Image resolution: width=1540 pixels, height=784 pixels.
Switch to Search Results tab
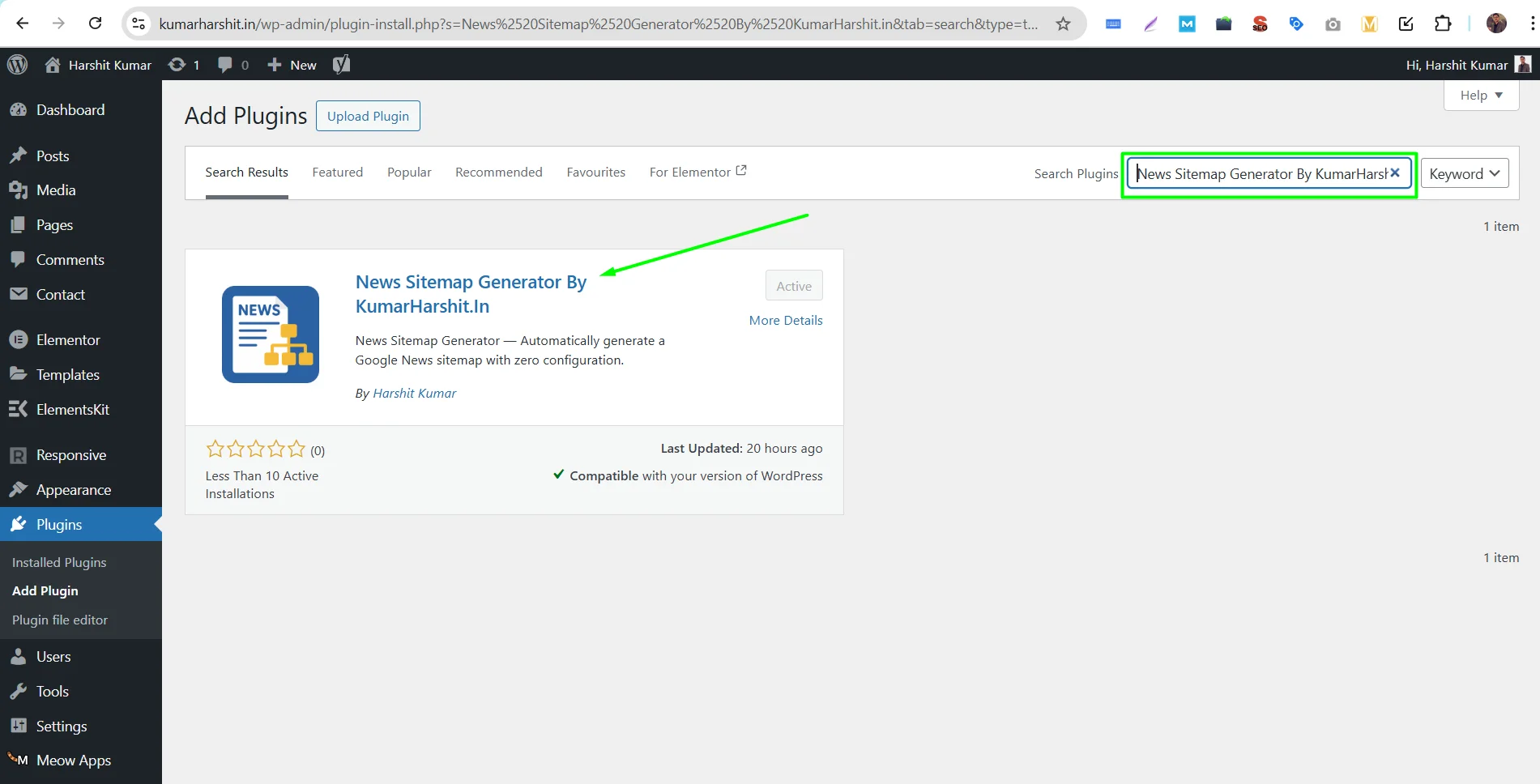pyautogui.click(x=247, y=173)
